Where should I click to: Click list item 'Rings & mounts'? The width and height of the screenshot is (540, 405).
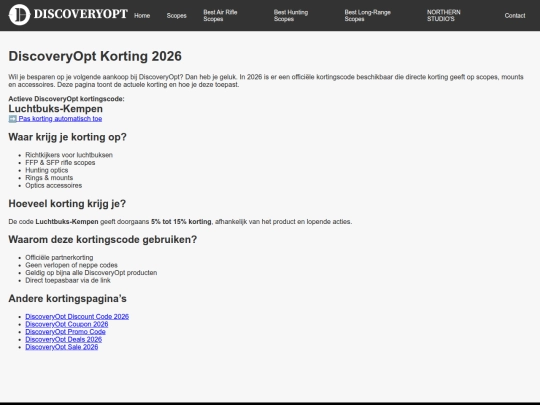pyautogui.click(x=49, y=178)
